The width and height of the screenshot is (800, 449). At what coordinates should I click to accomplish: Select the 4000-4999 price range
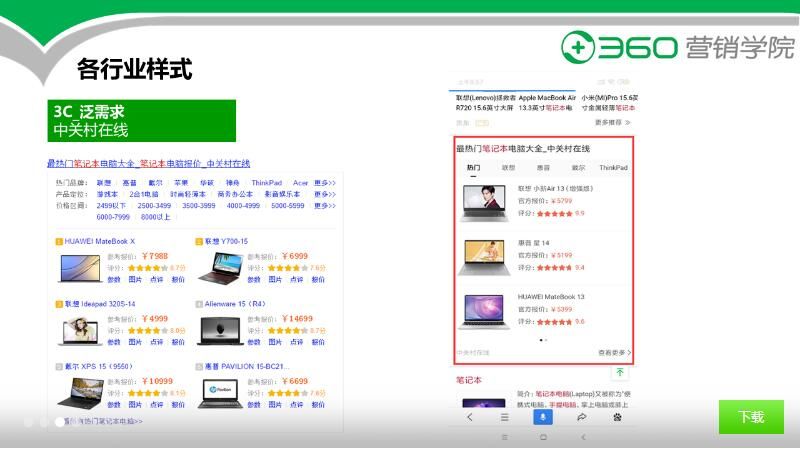[x=243, y=206]
